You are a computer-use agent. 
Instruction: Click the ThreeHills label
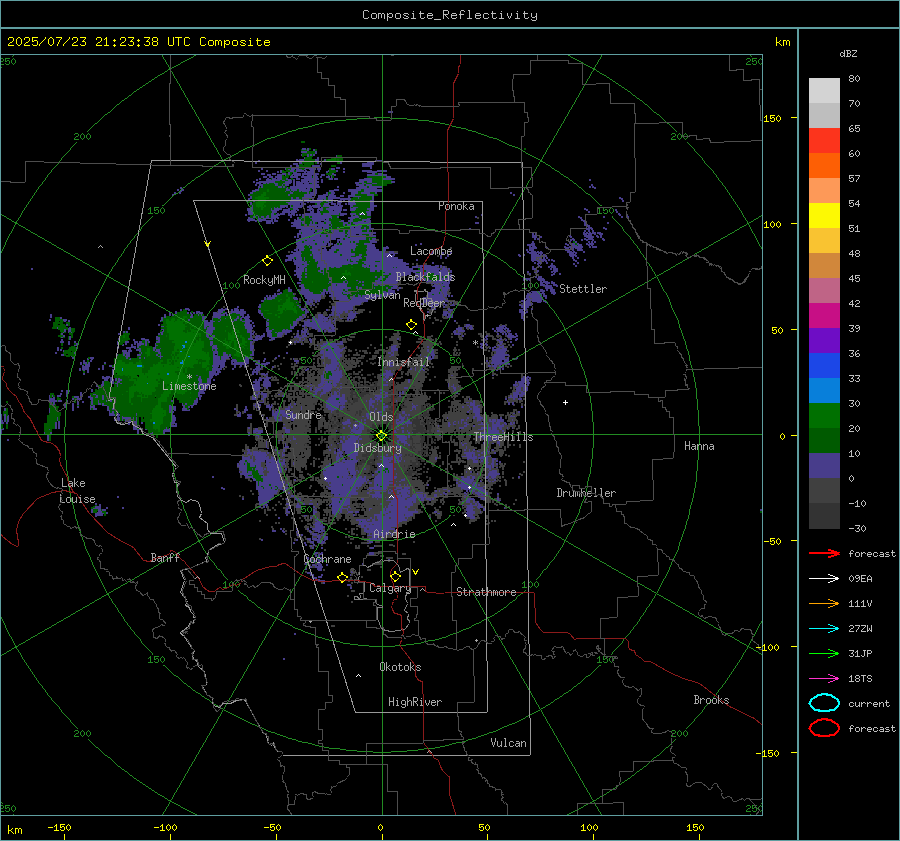pos(503,437)
